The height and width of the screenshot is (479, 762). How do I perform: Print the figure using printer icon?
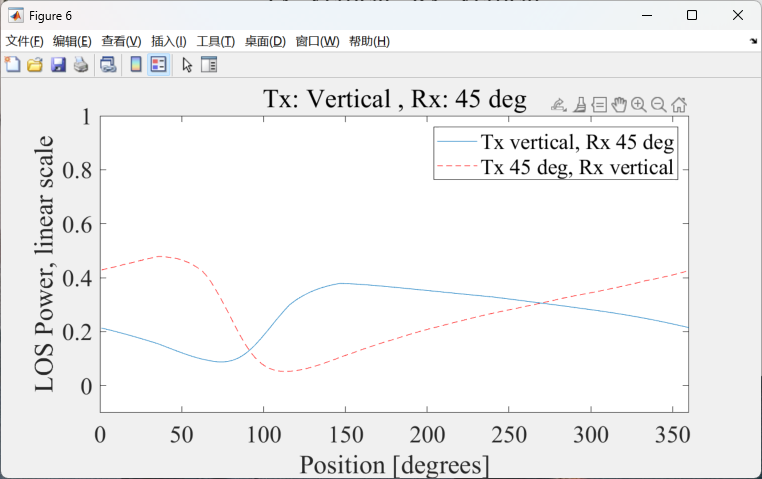coord(81,64)
